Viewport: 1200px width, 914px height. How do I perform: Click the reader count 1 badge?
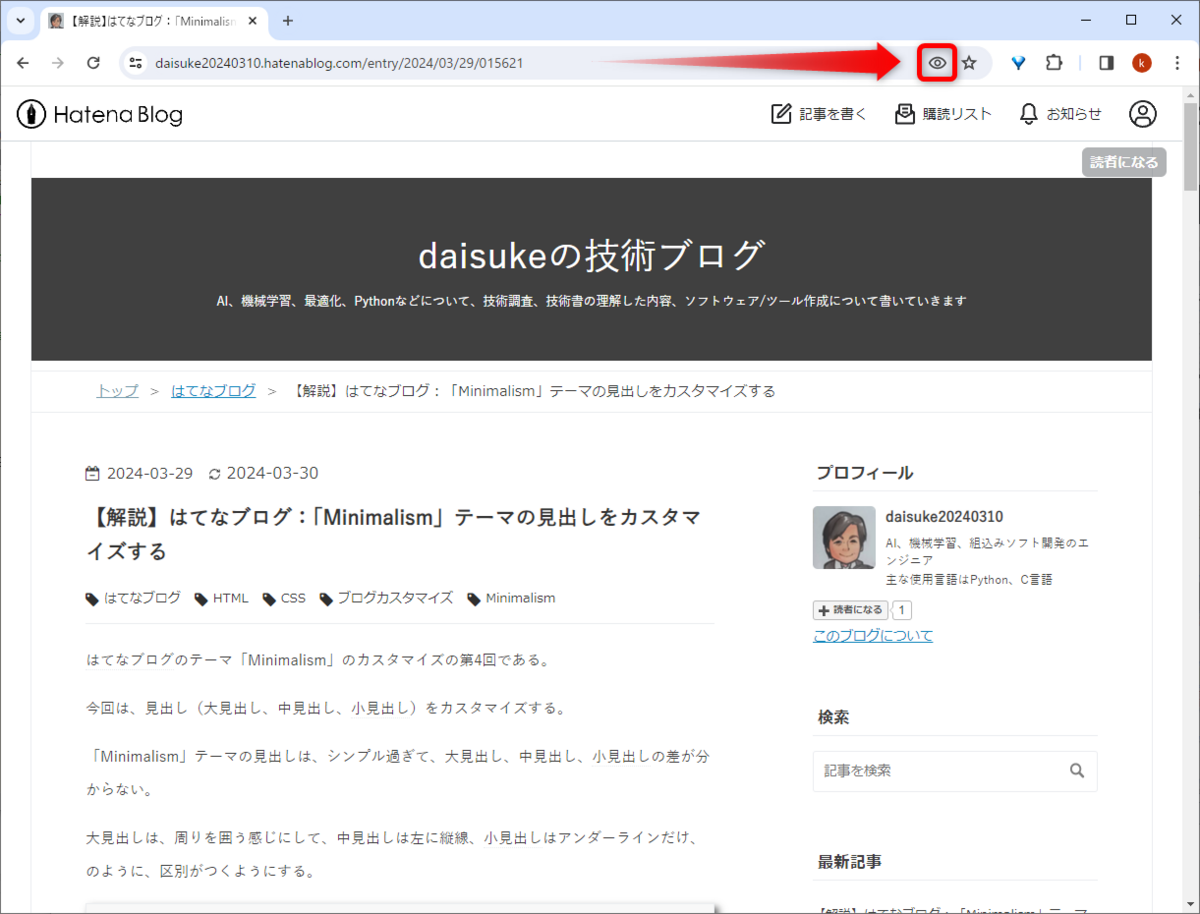click(x=901, y=610)
